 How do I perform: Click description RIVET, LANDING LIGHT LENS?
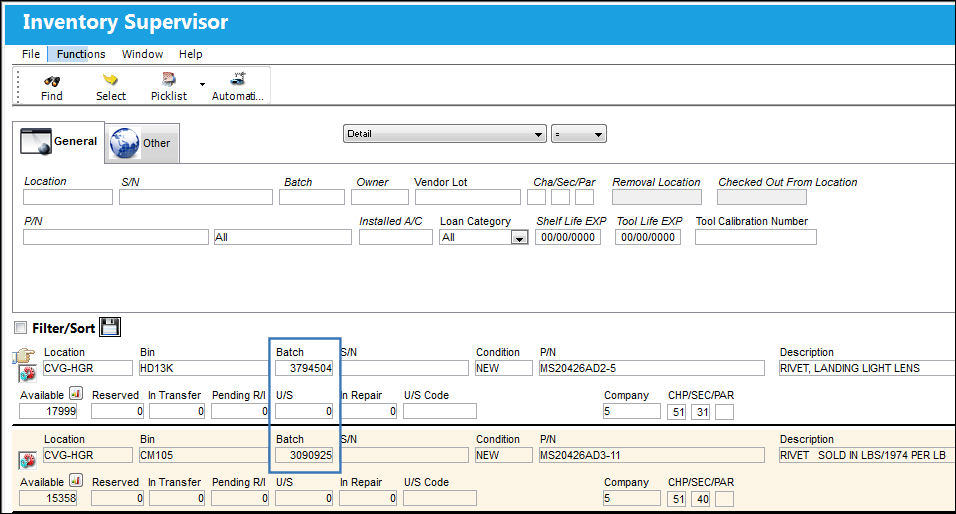[866, 368]
